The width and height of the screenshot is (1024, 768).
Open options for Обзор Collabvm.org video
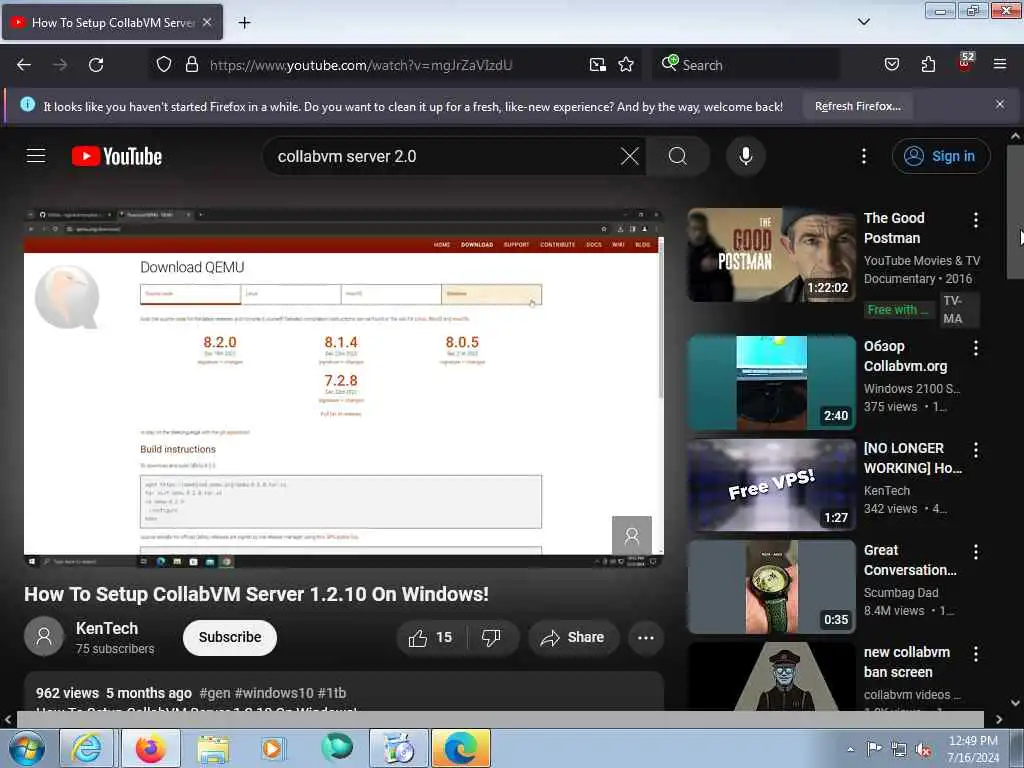pyautogui.click(x=976, y=347)
